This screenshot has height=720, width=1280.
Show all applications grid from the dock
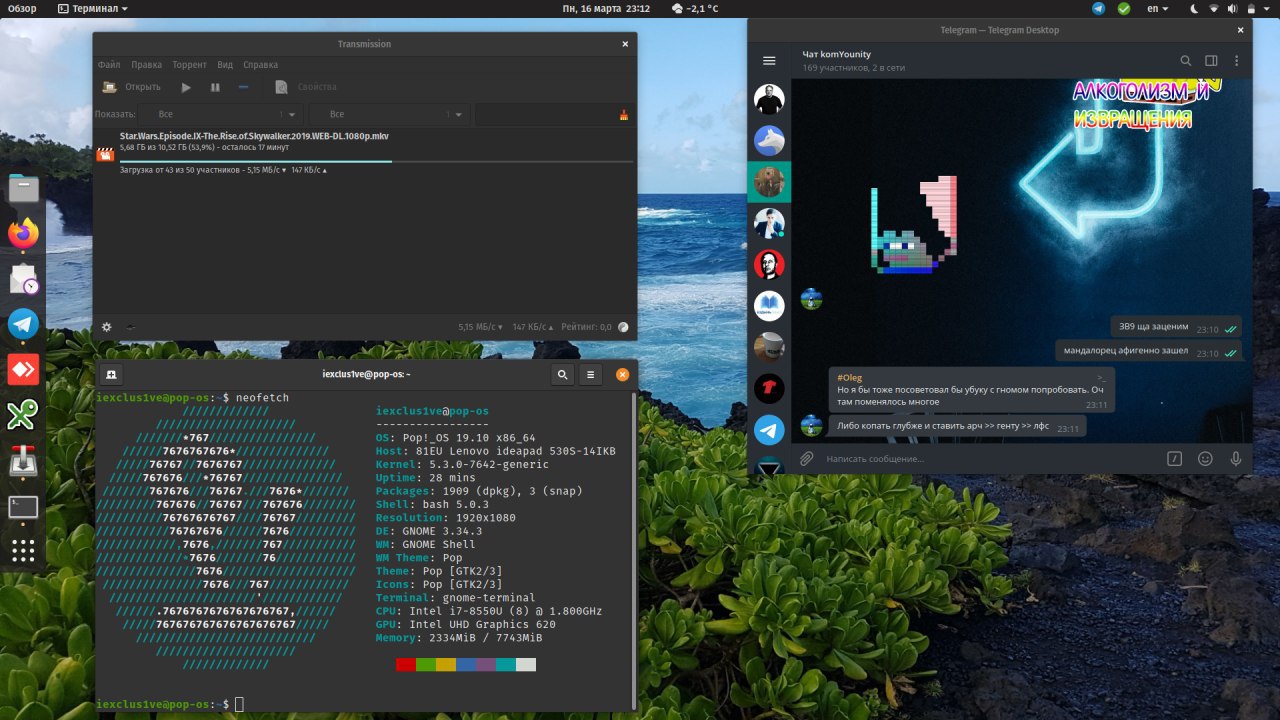pos(23,551)
